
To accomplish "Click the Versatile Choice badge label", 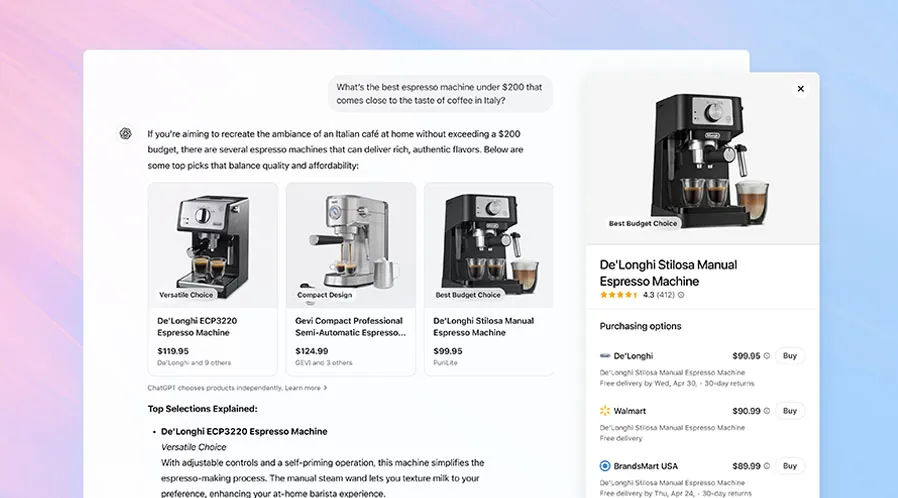I will pos(186,295).
